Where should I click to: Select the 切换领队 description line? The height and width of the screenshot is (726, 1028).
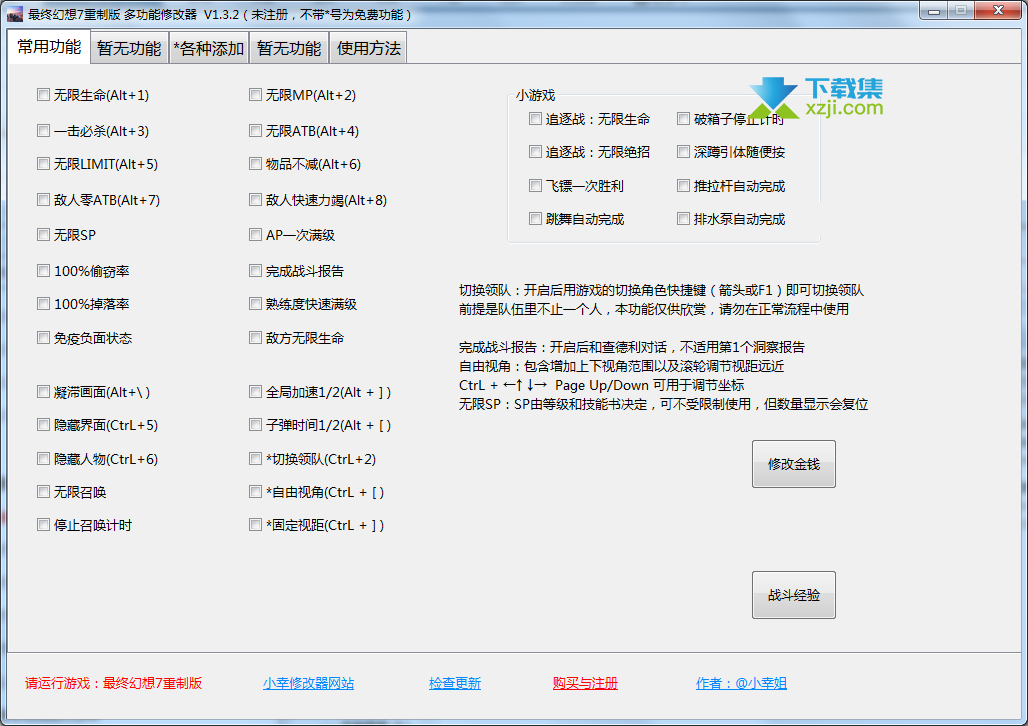pos(662,291)
